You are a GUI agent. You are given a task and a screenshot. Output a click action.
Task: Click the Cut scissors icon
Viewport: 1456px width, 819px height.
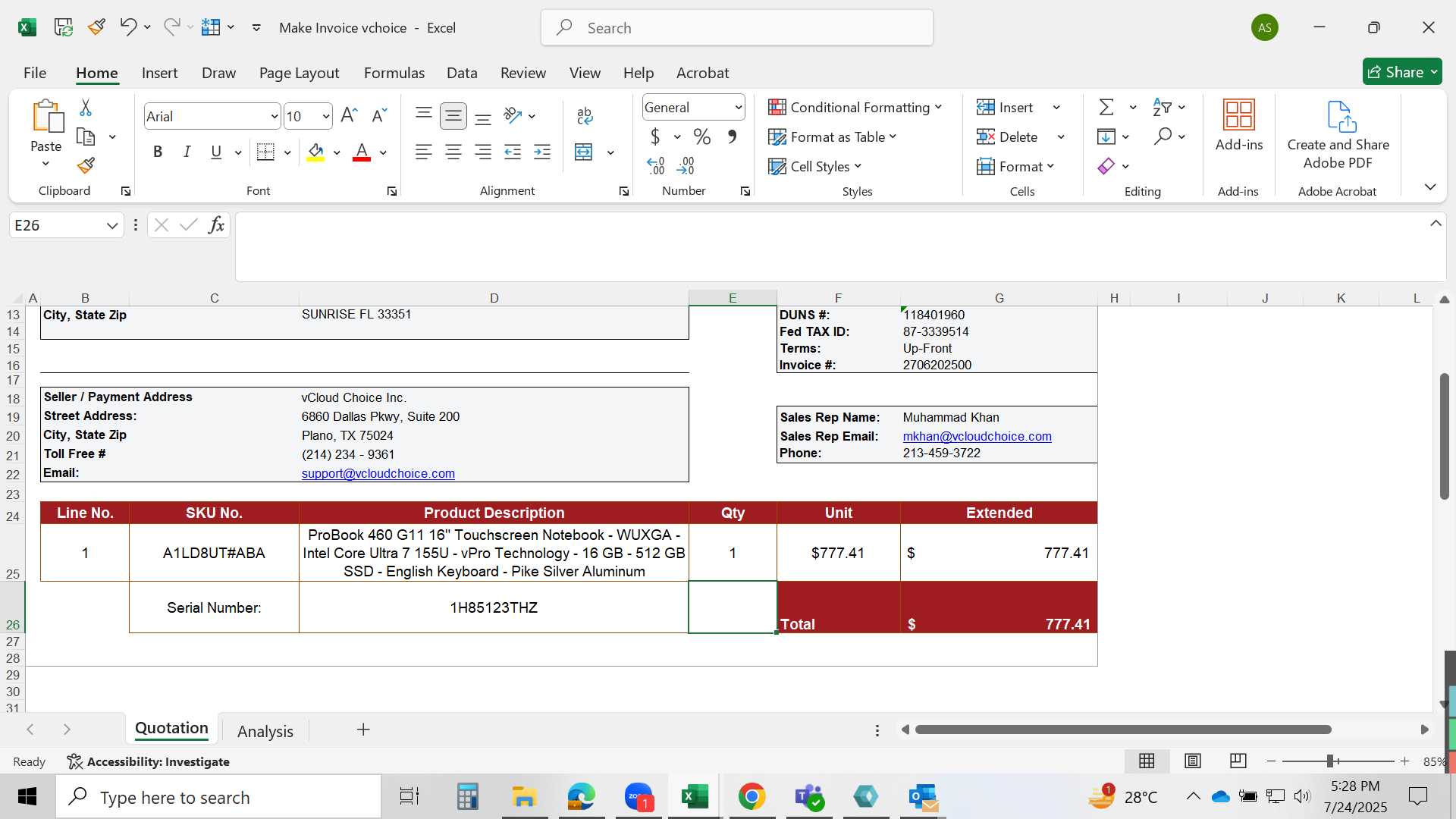[86, 108]
